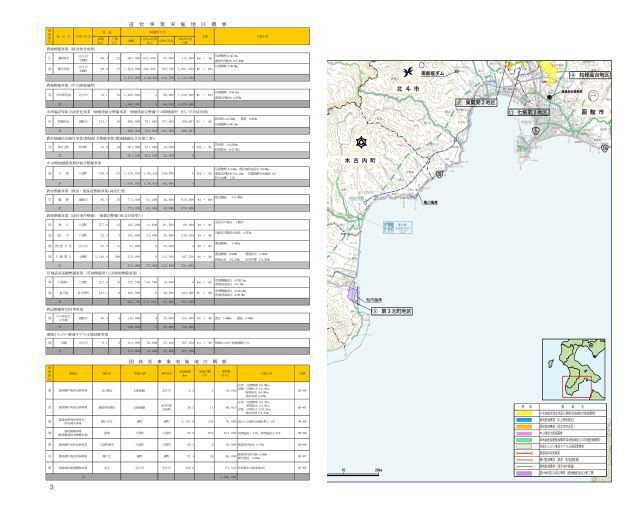
Task: Select the 函館市 city label
Action: [593, 111]
